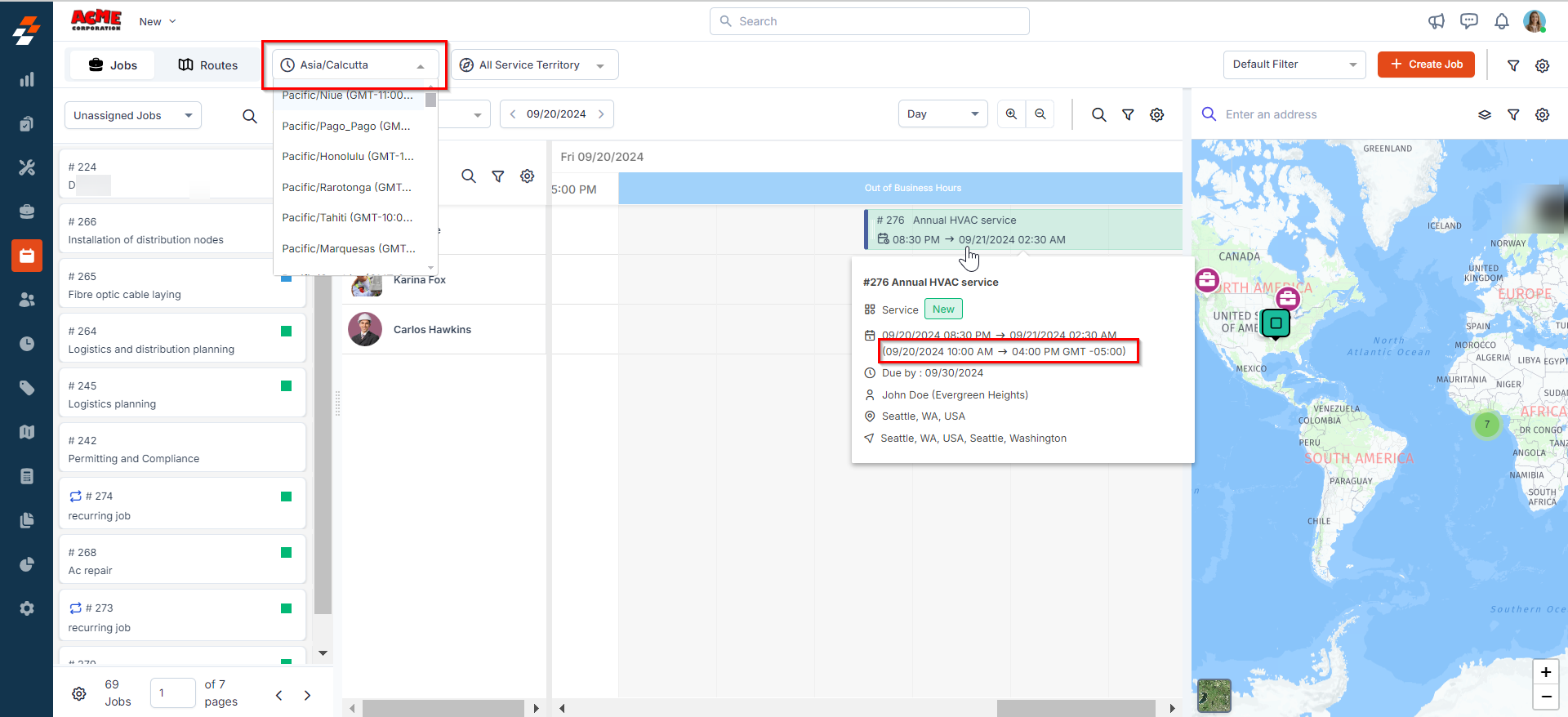Click the announcements megaphone icon
1568x717 pixels.
tap(1437, 21)
